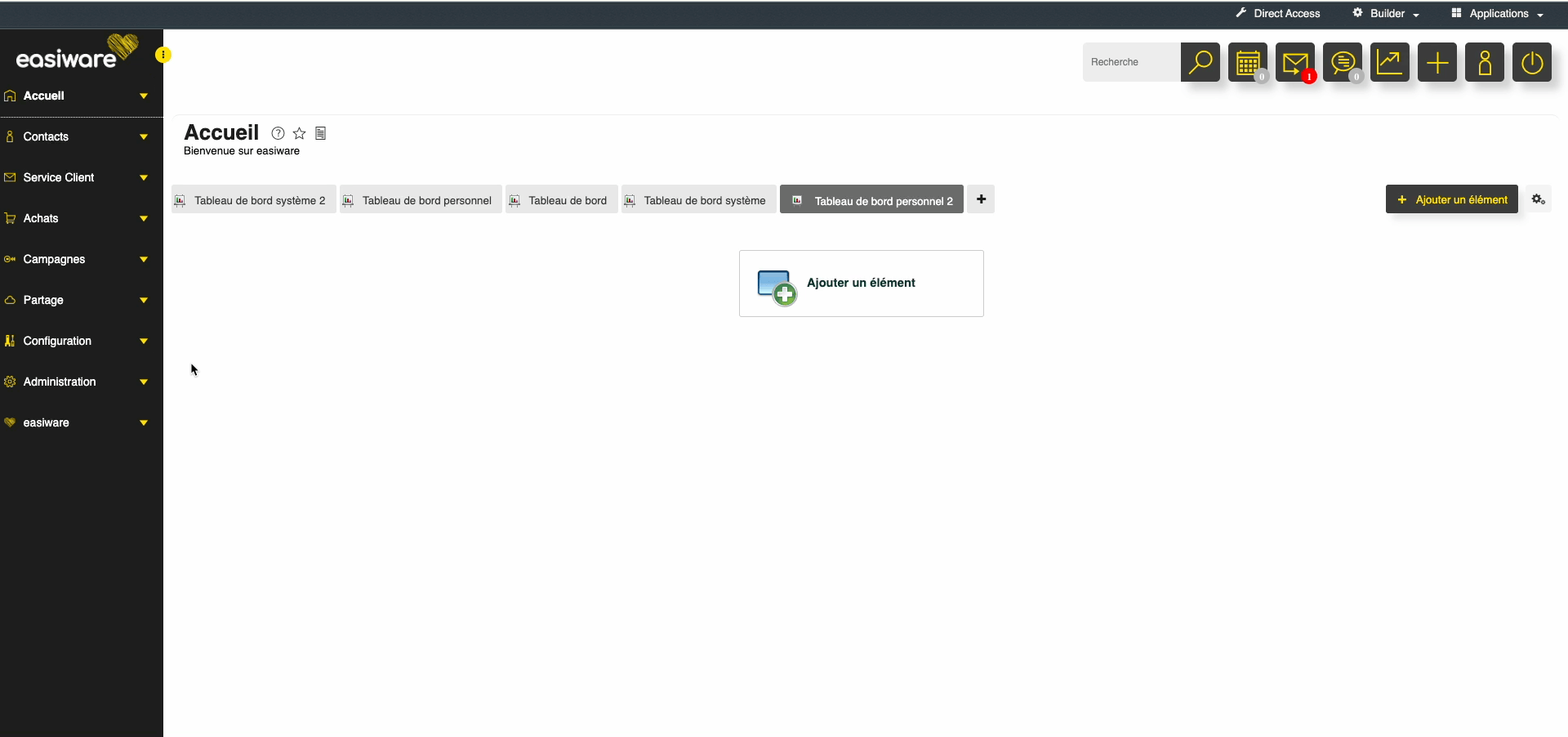This screenshot has height=737, width=1568.
Task: Select the Tableau de bord système 2 tab
Action: click(253, 200)
